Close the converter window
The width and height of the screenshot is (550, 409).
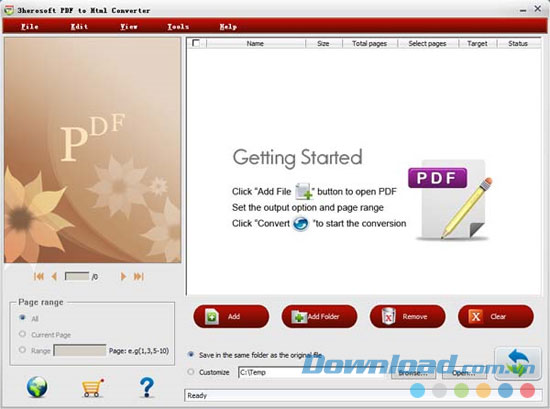(x=537, y=8)
